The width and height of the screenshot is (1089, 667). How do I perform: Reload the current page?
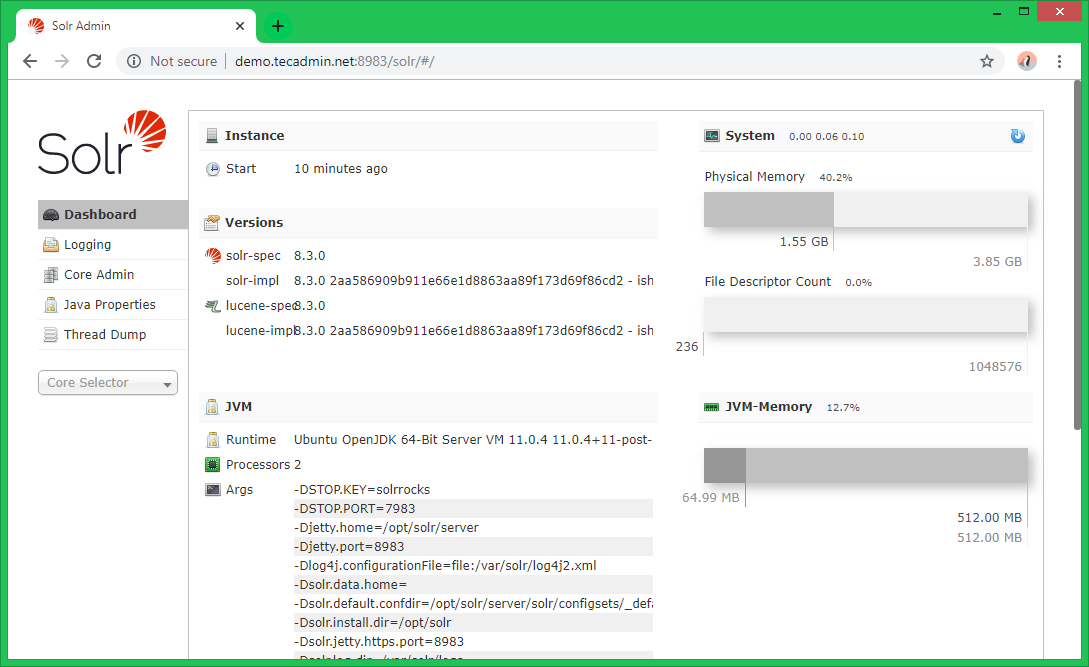pyautogui.click(x=94, y=61)
